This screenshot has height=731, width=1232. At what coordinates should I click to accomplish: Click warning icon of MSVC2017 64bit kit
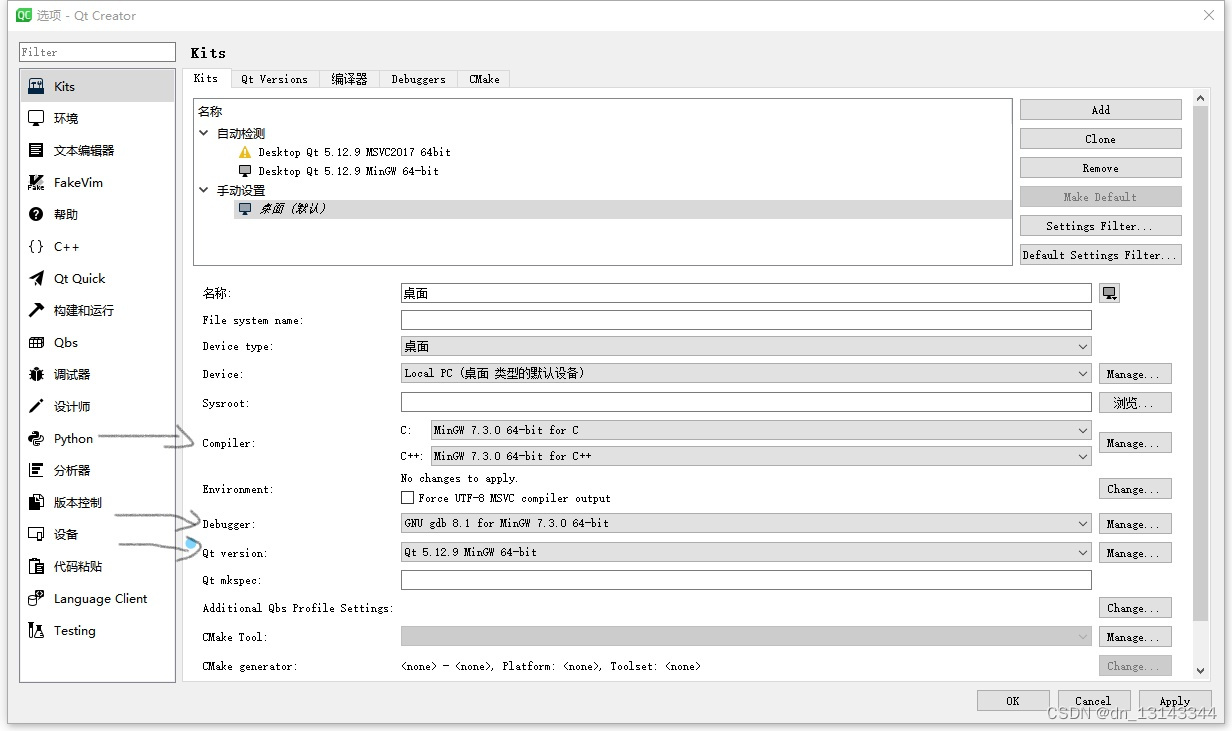pos(245,152)
